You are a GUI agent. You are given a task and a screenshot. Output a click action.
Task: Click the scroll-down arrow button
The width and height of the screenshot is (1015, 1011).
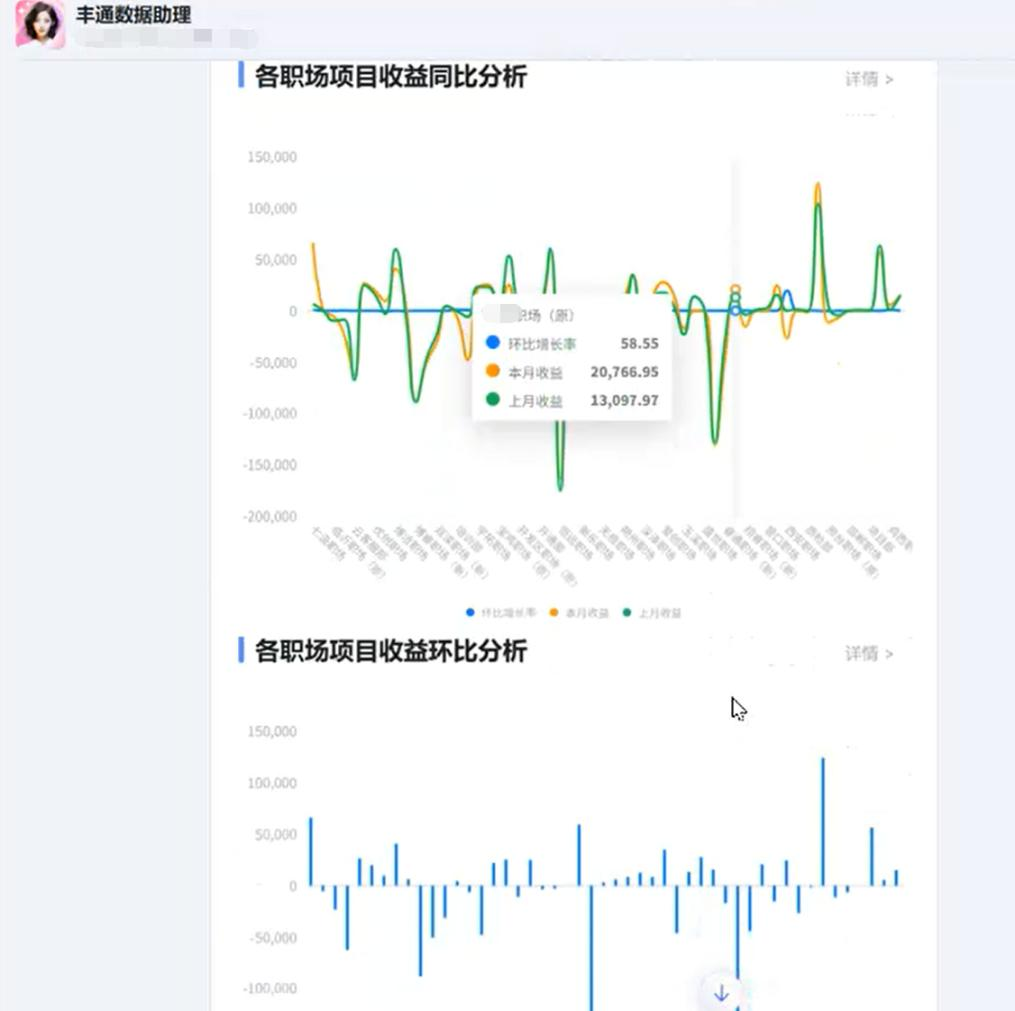[x=721, y=993]
